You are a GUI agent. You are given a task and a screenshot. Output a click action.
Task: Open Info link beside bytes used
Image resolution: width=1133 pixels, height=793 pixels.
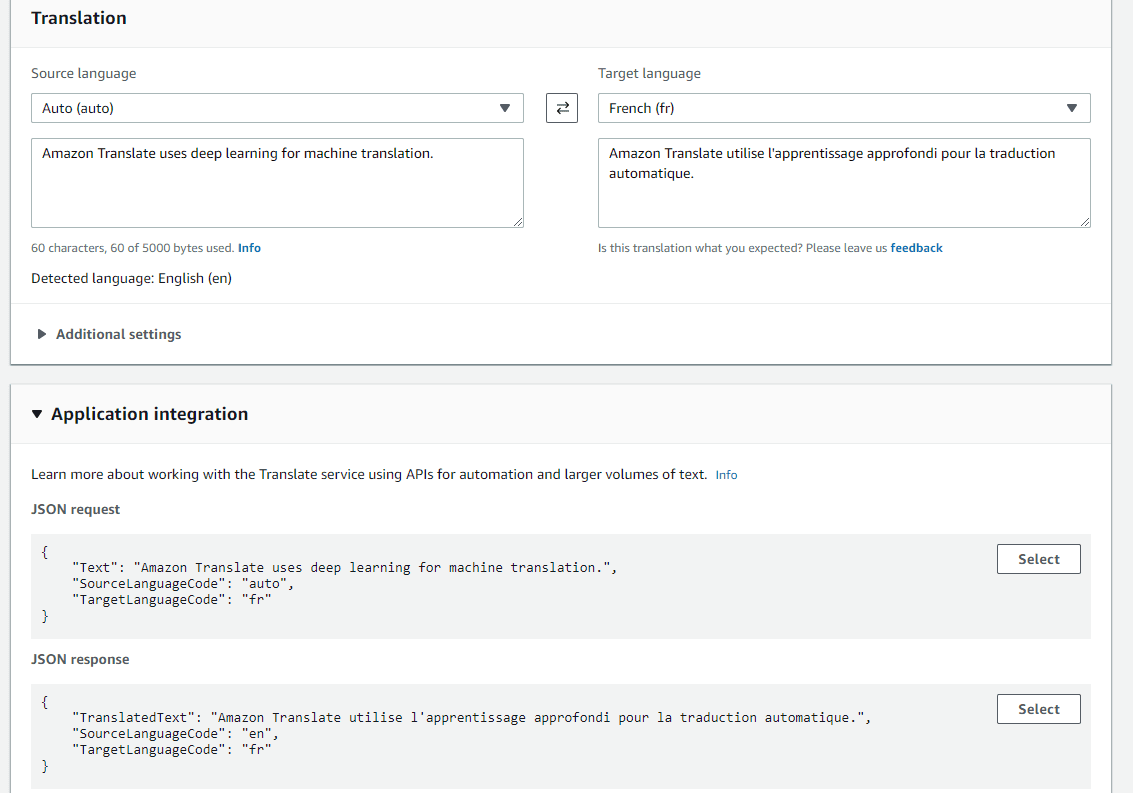click(x=249, y=248)
